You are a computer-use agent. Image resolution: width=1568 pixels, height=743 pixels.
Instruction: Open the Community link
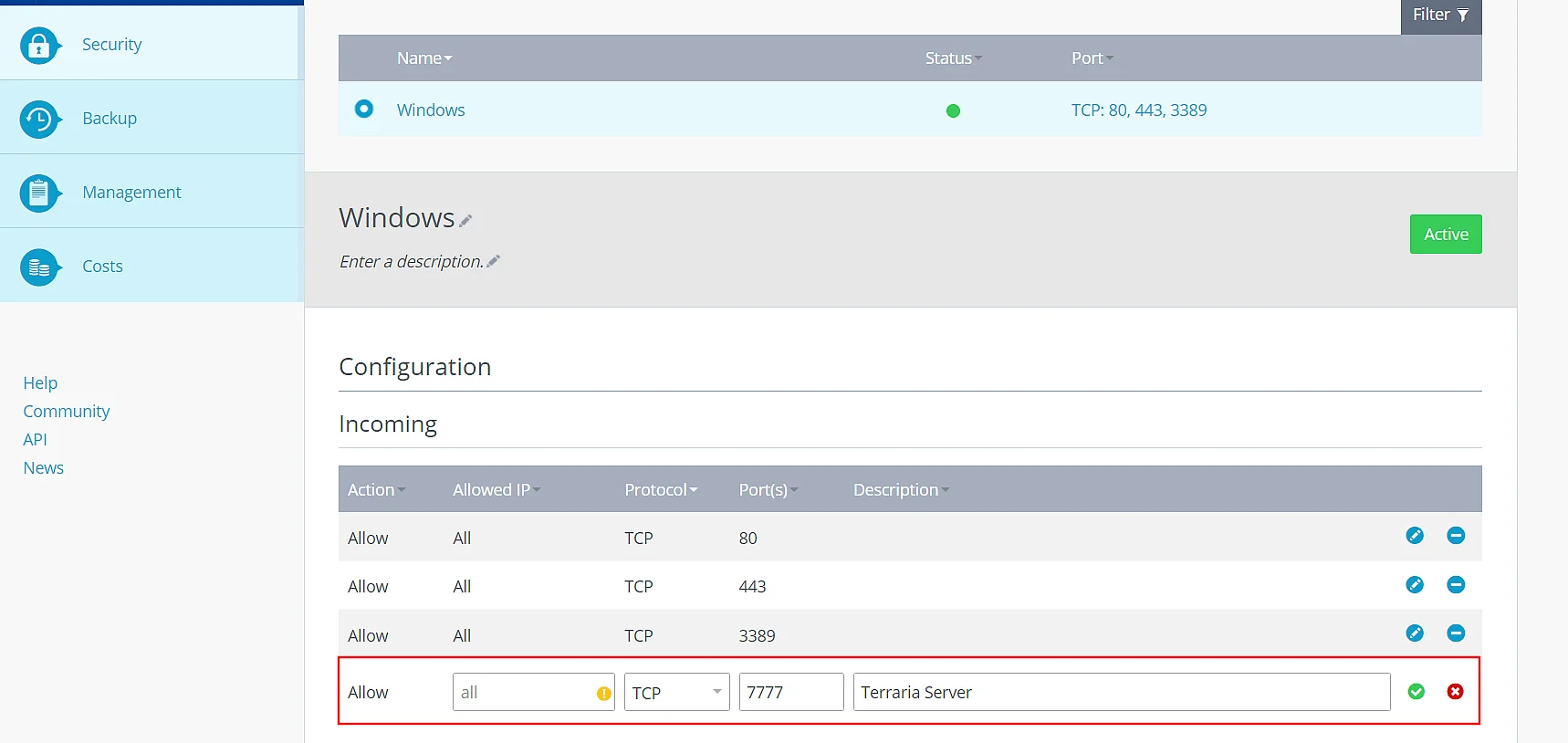pyautogui.click(x=67, y=411)
